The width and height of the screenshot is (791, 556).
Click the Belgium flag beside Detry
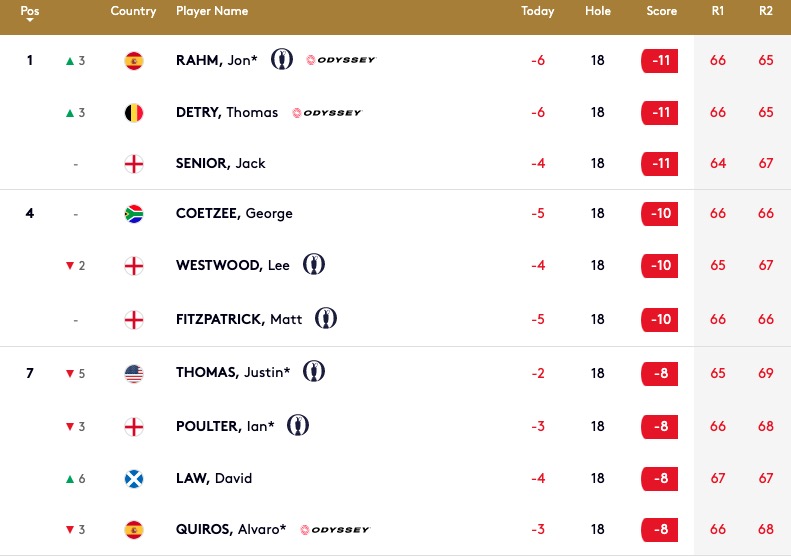pos(133,113)
